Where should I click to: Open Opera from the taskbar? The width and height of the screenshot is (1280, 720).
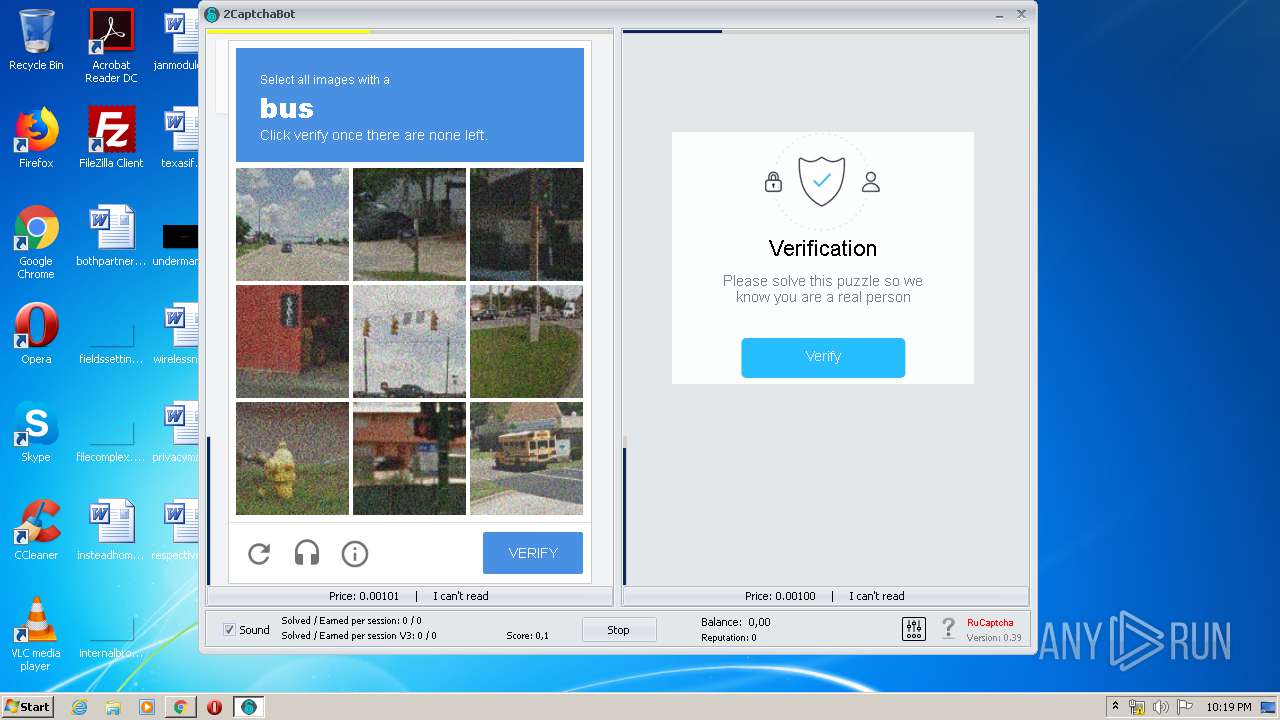214,707
